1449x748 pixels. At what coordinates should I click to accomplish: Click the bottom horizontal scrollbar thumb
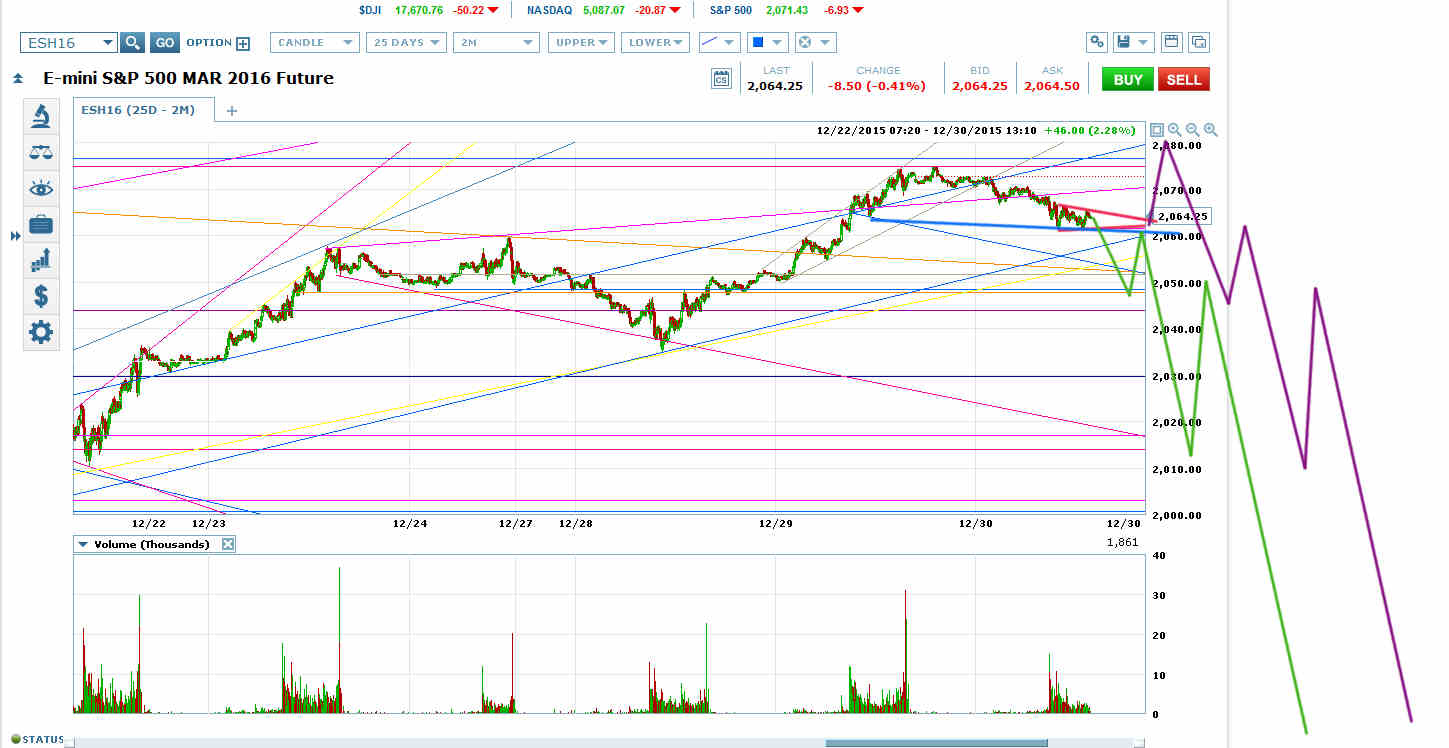pyautogui.click(x=936, y=742)
